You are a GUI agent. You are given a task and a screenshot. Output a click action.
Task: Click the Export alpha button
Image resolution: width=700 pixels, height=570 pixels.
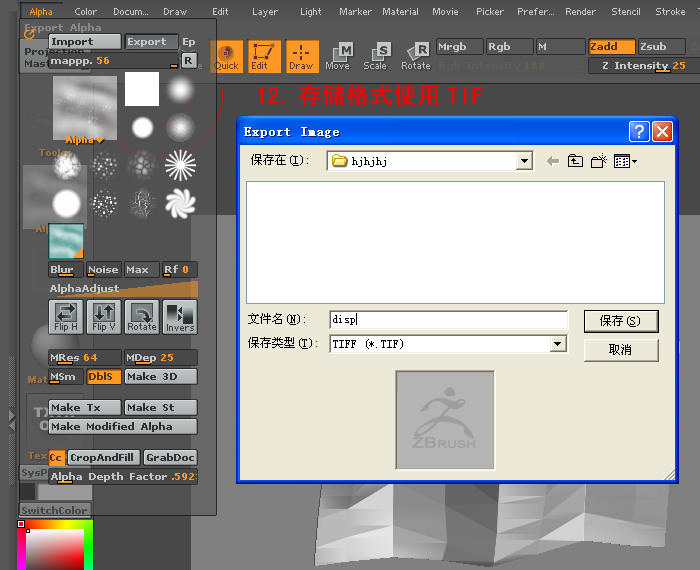pos(151,42)
